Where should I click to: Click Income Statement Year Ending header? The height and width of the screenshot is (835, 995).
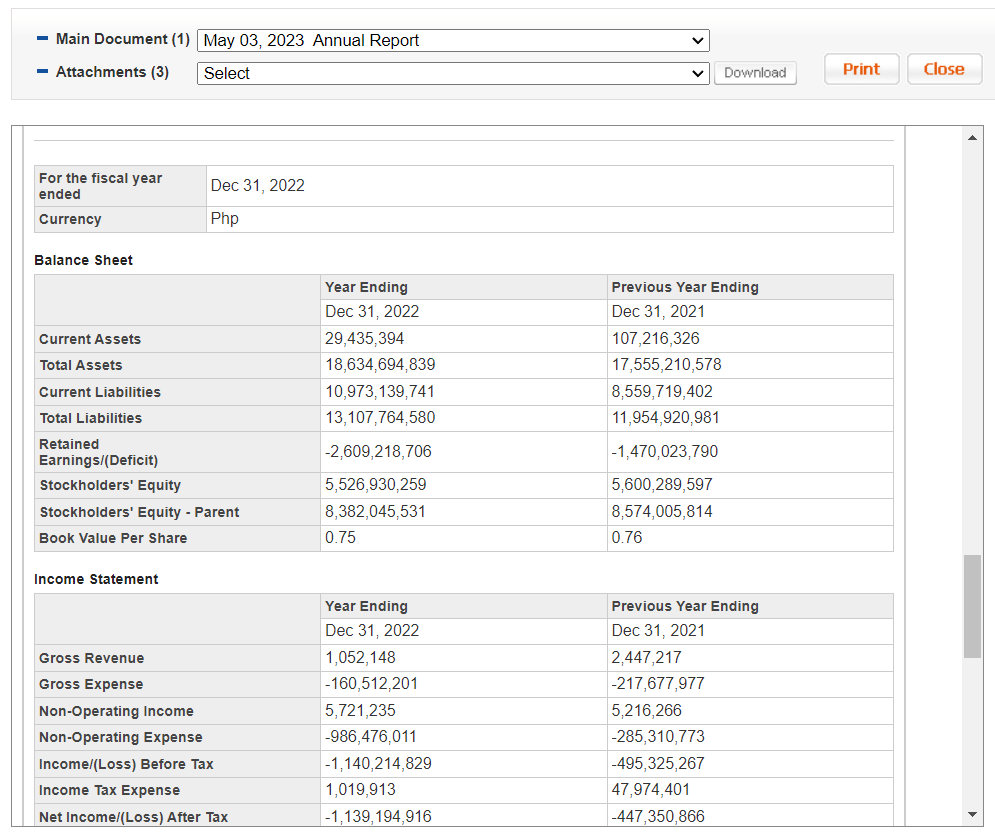[366, 607]
